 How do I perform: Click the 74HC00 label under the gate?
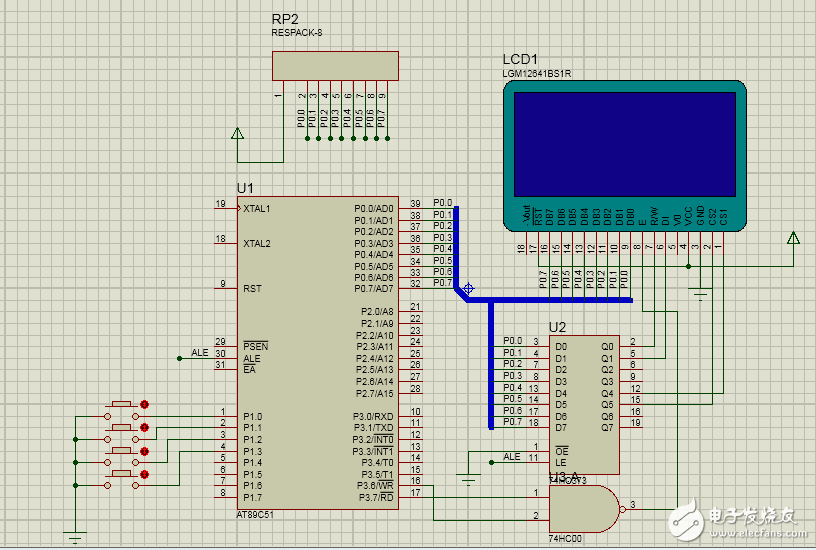point(565,539)
